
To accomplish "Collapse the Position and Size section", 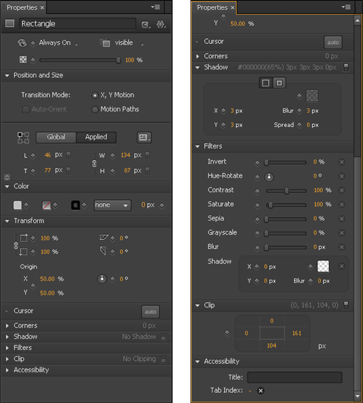I will coord(7,76).
